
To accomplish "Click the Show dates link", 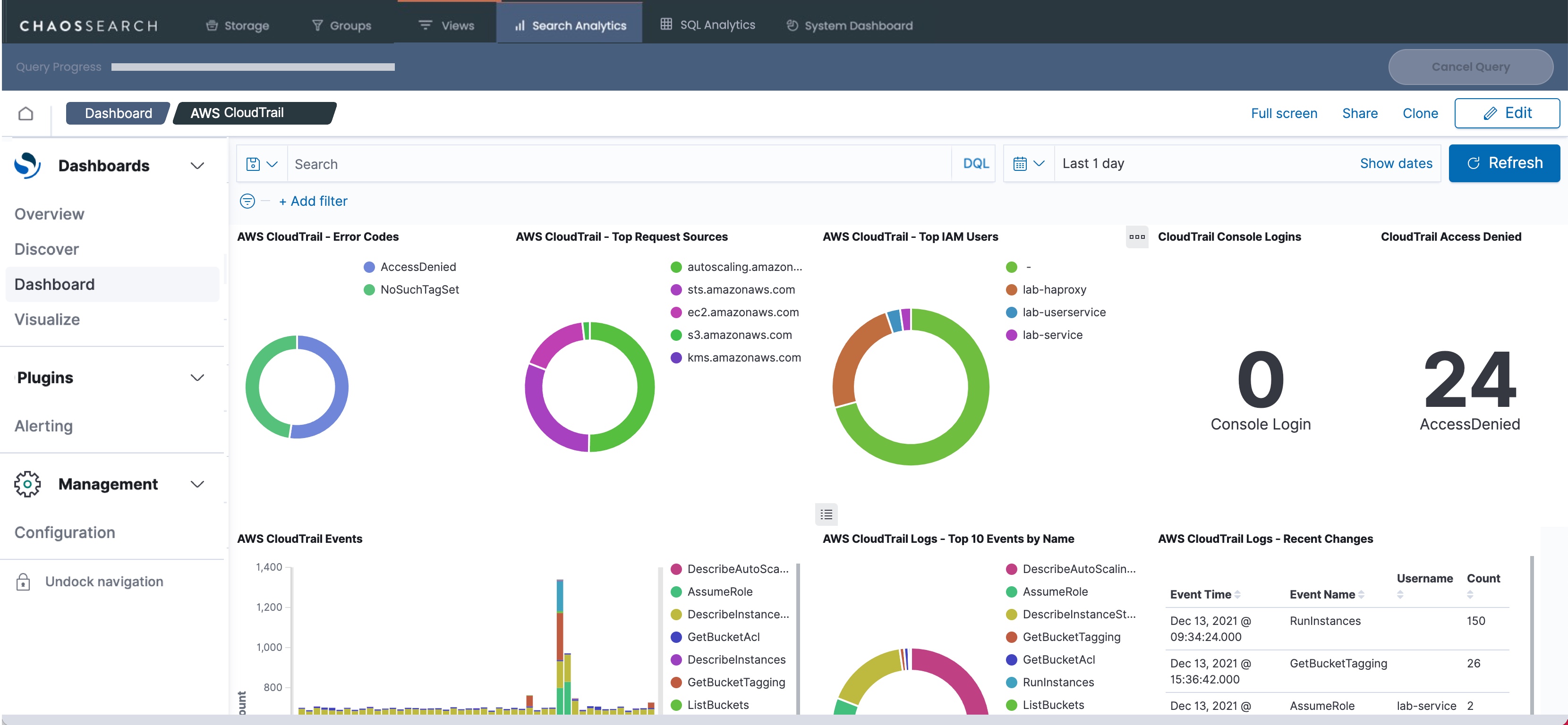I will coord(1396,164).
